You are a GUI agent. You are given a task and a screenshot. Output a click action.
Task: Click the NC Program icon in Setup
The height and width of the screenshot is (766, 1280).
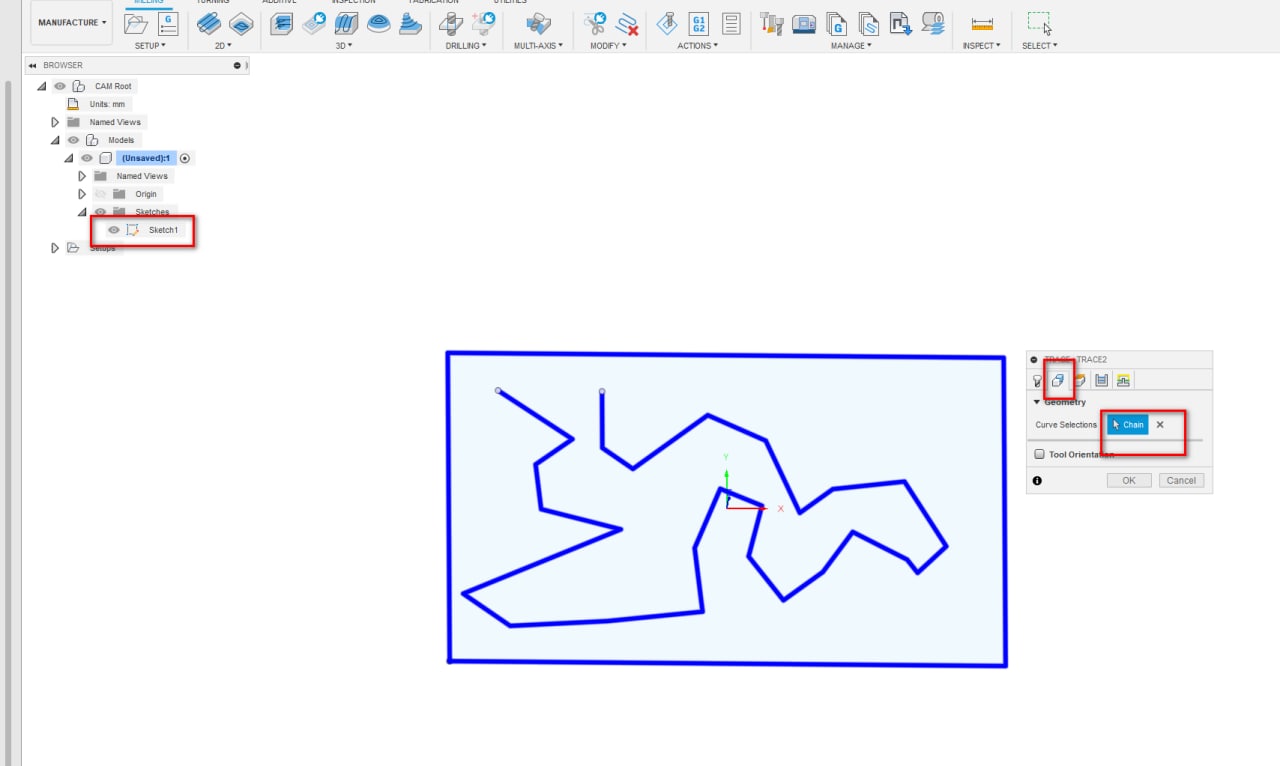pos(167,24)
